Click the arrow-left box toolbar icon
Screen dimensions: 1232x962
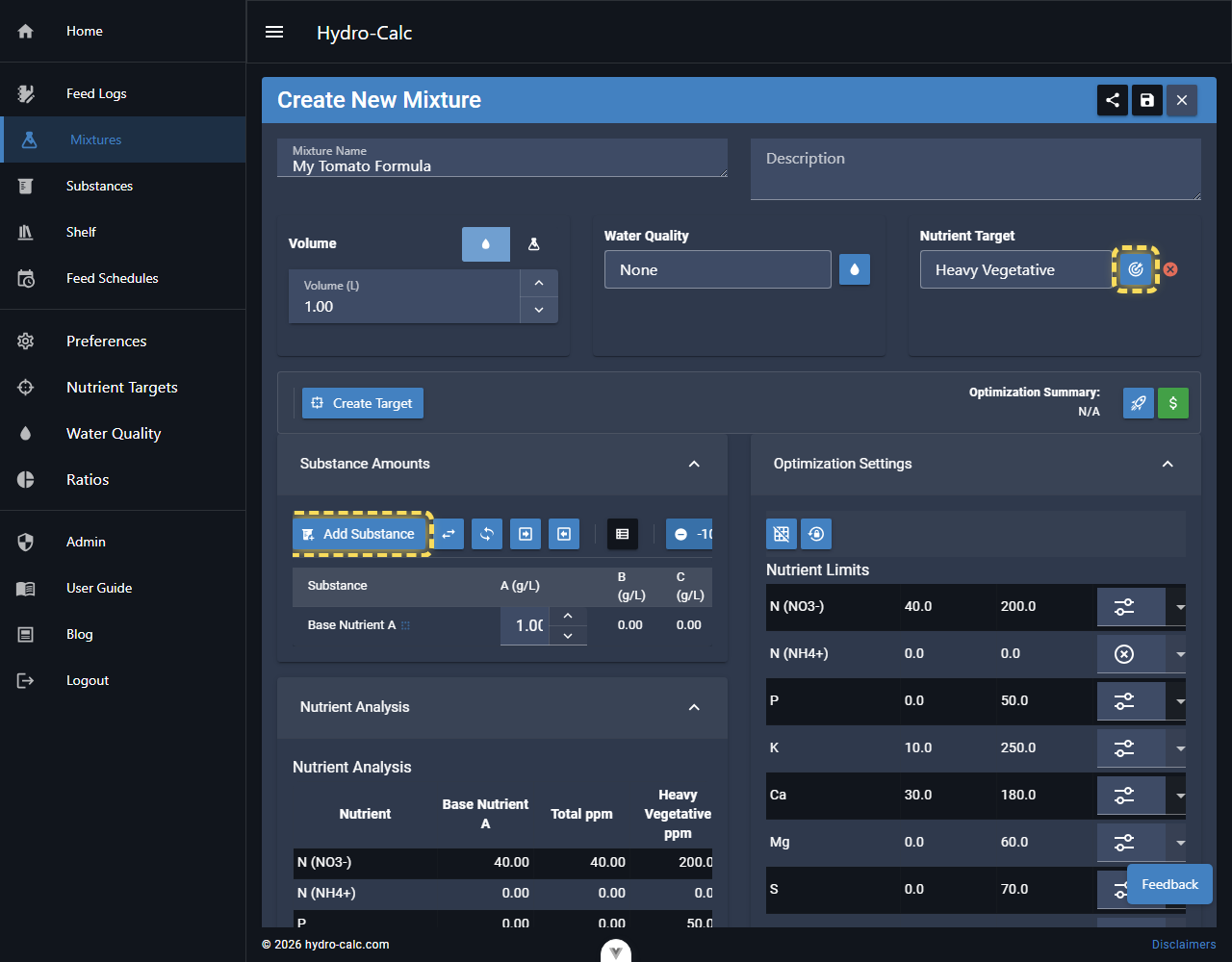click(x=564, y=534)
